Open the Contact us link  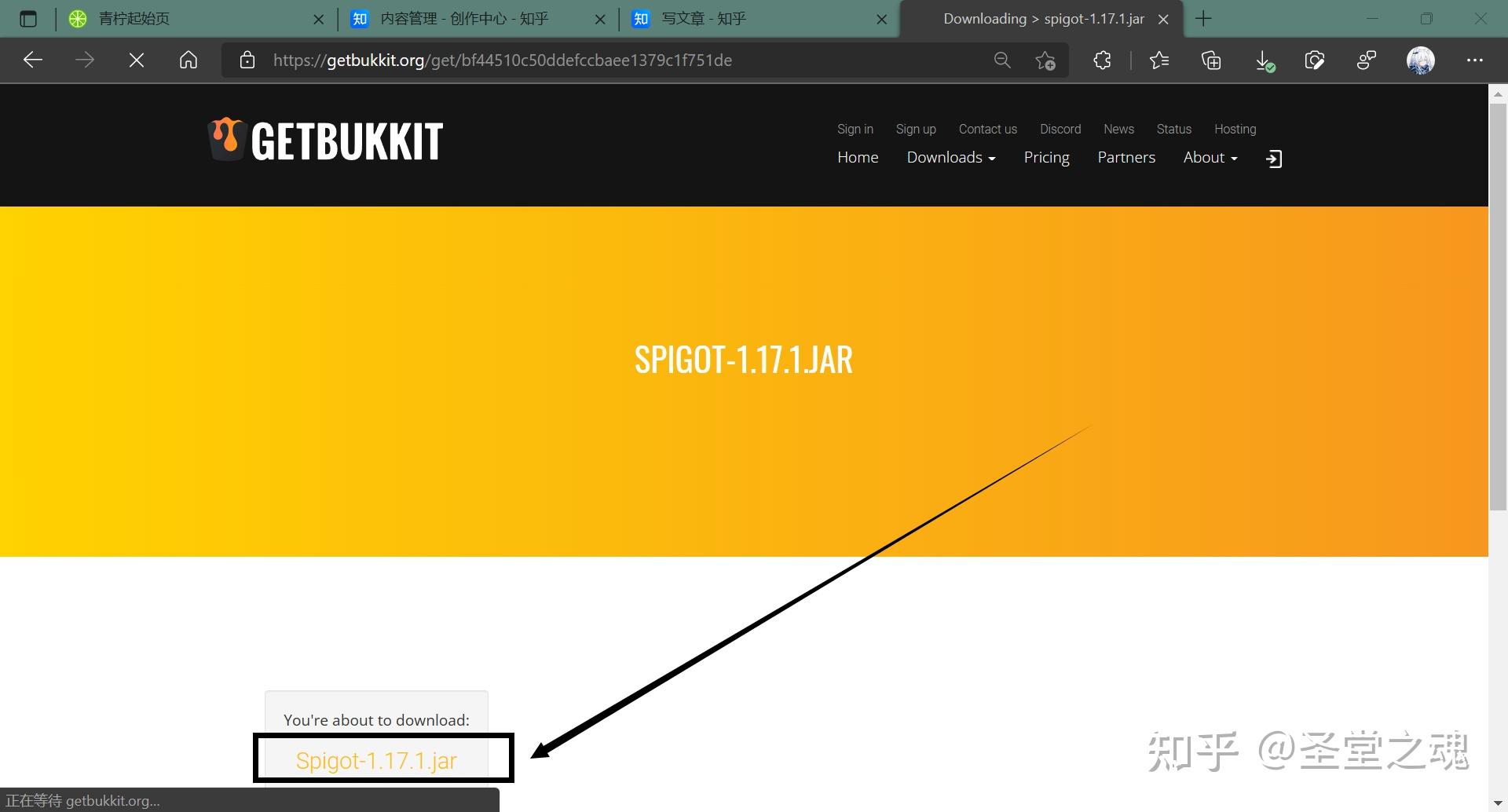pos(988,129)
